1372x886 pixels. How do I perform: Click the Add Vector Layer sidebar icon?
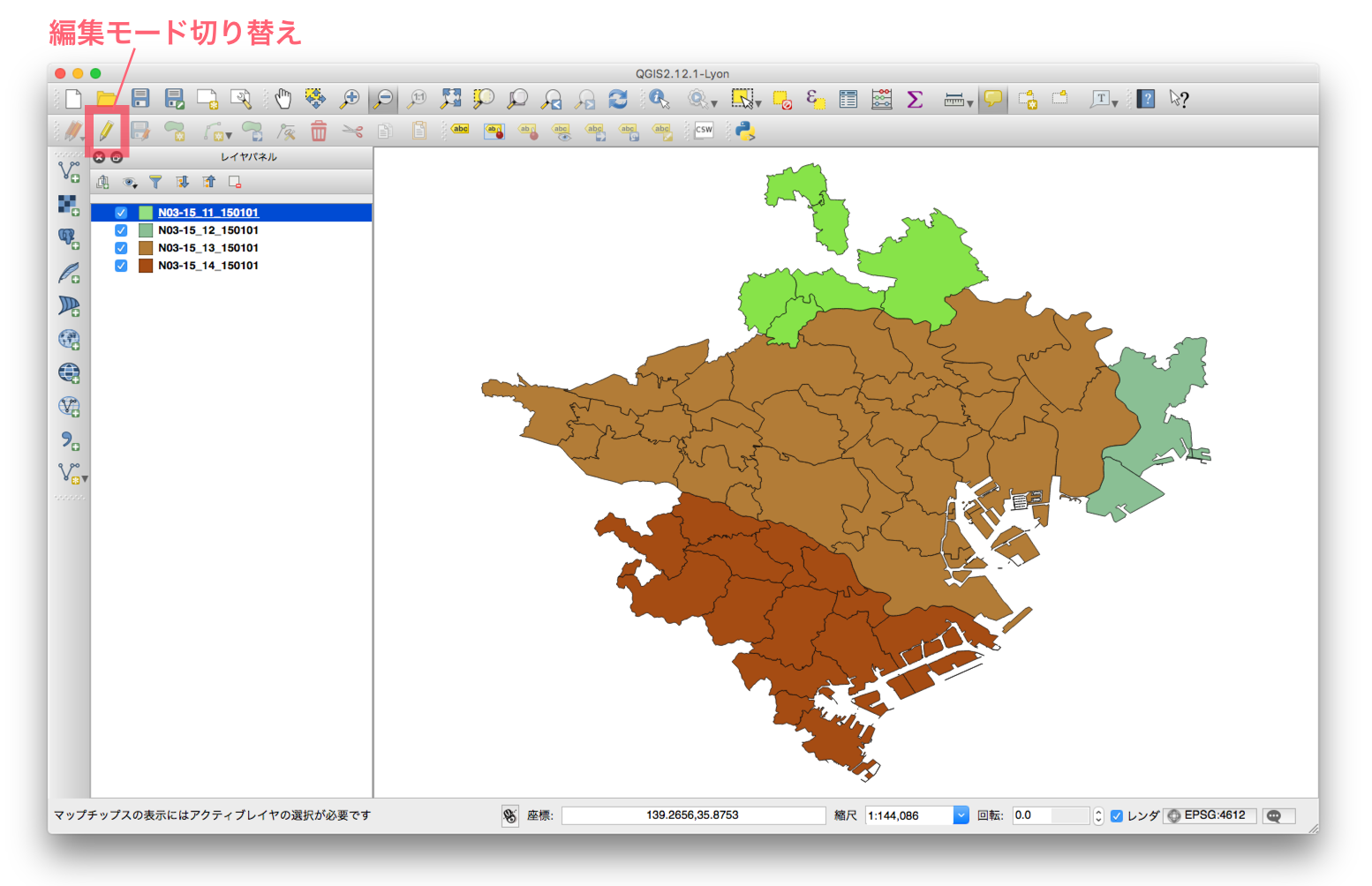pos(69,171)
